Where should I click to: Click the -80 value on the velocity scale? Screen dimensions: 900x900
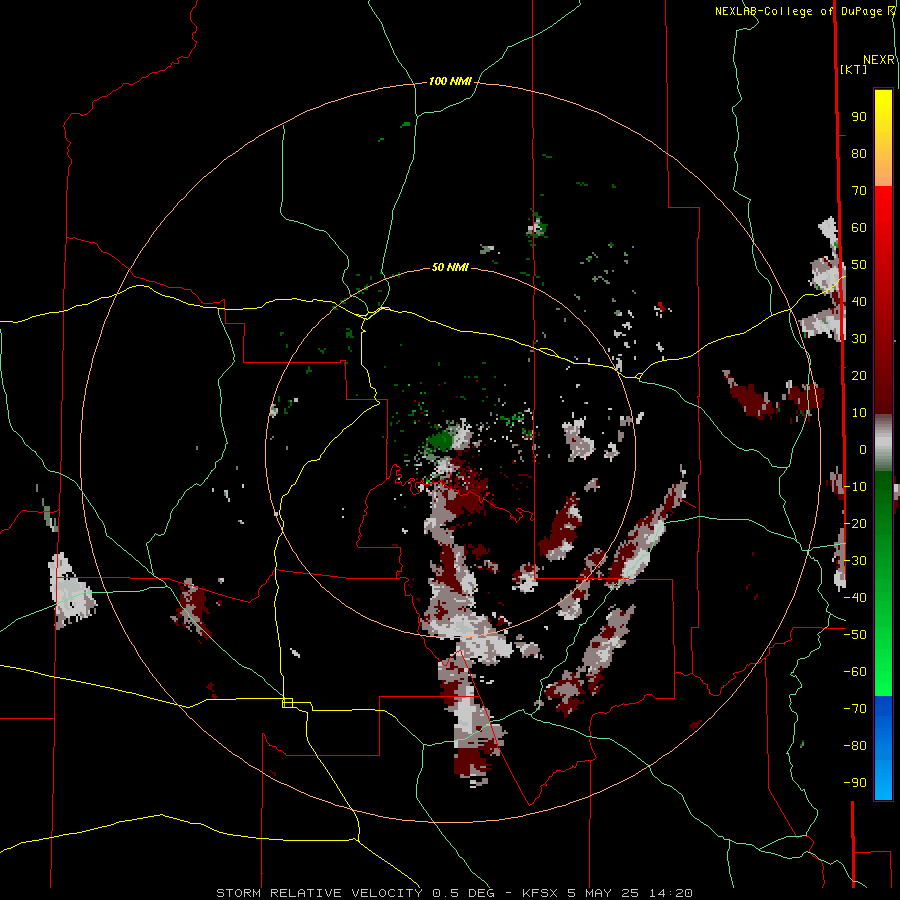(855, 746)
